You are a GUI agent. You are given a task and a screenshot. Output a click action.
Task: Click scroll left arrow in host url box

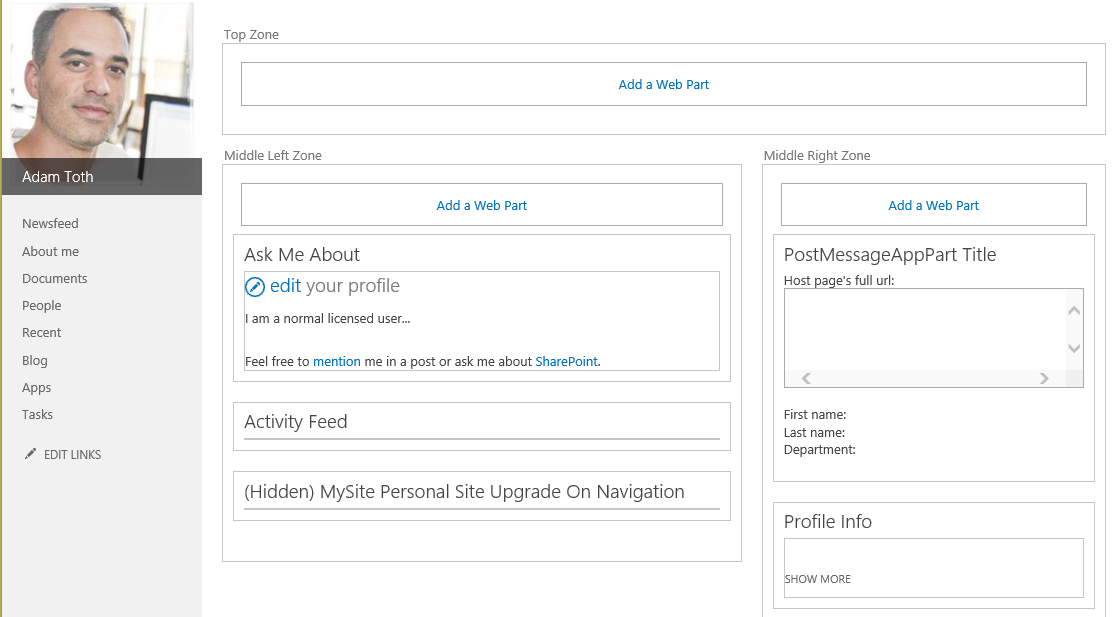pos(806,378)
